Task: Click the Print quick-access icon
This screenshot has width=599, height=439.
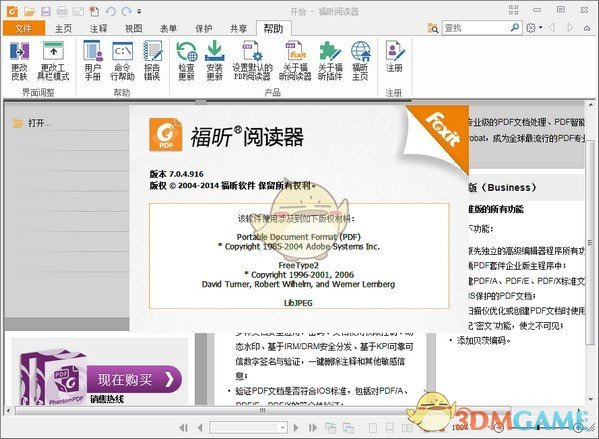Action: pyautogui.click(x=62, y=11)
